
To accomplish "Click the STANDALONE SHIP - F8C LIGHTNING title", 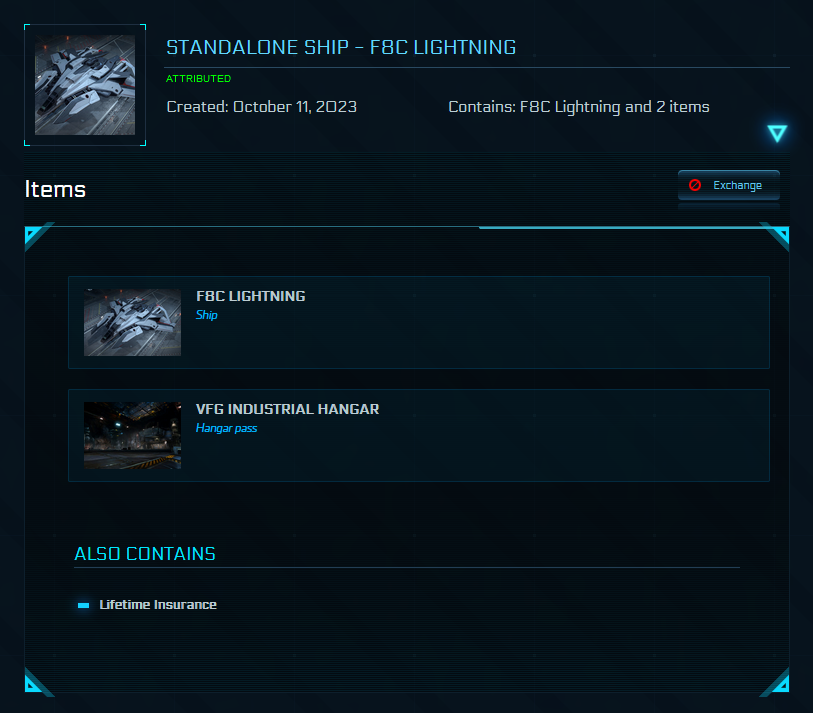I will click(x=342, y=46).
